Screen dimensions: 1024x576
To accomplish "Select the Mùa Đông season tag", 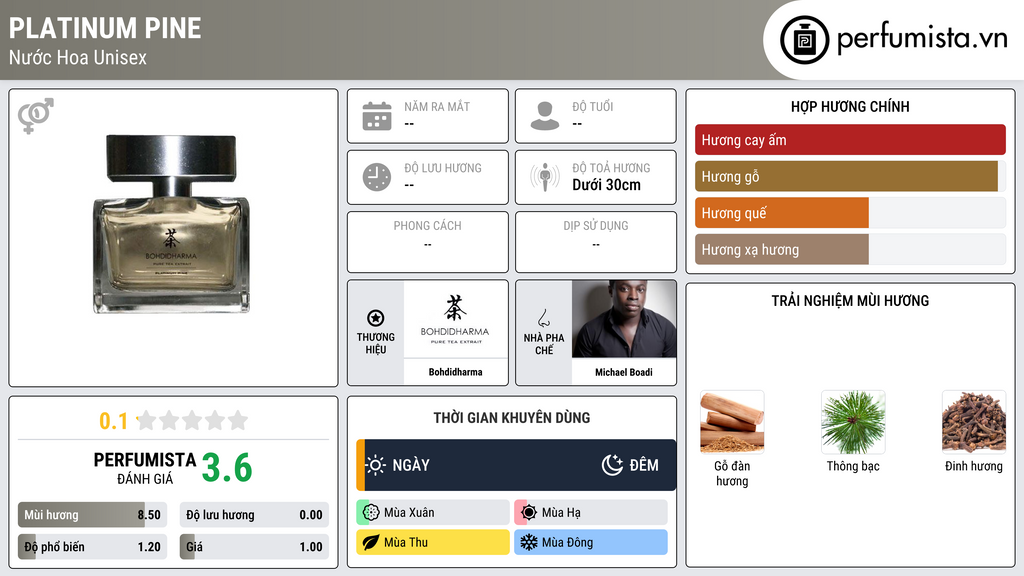I will tap(591, 542).
